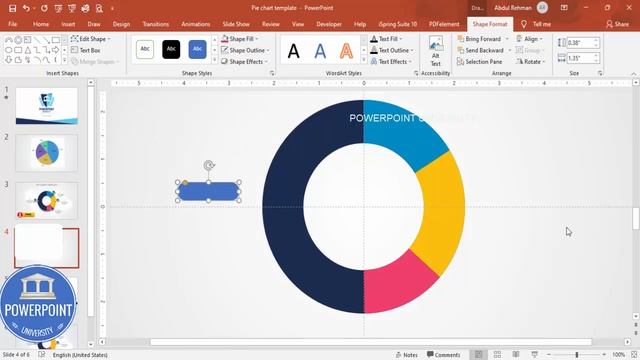640x360 pixels.
Task: Click the Share button
Action: [x=617, y=24]
